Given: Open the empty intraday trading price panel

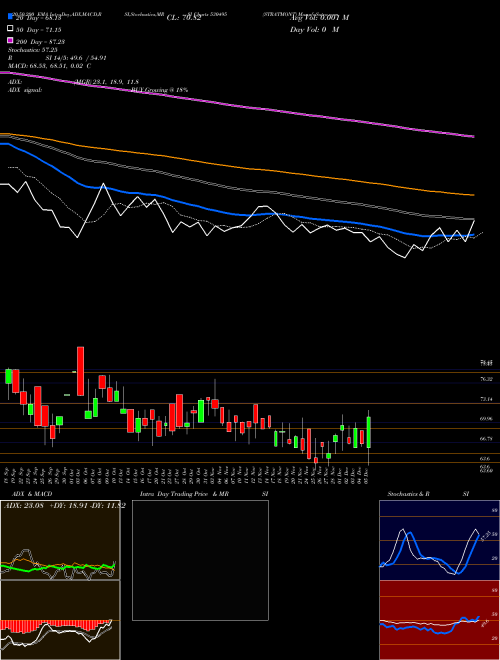Looking at the screenshot, I should (200, 560).
